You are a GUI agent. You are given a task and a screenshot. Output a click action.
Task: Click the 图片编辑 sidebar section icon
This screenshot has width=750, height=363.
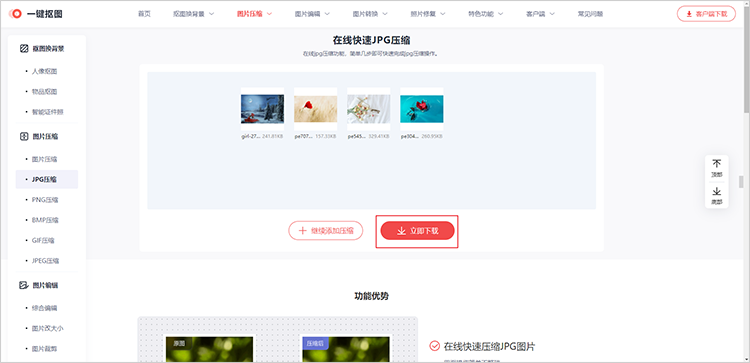coord(24,286)
